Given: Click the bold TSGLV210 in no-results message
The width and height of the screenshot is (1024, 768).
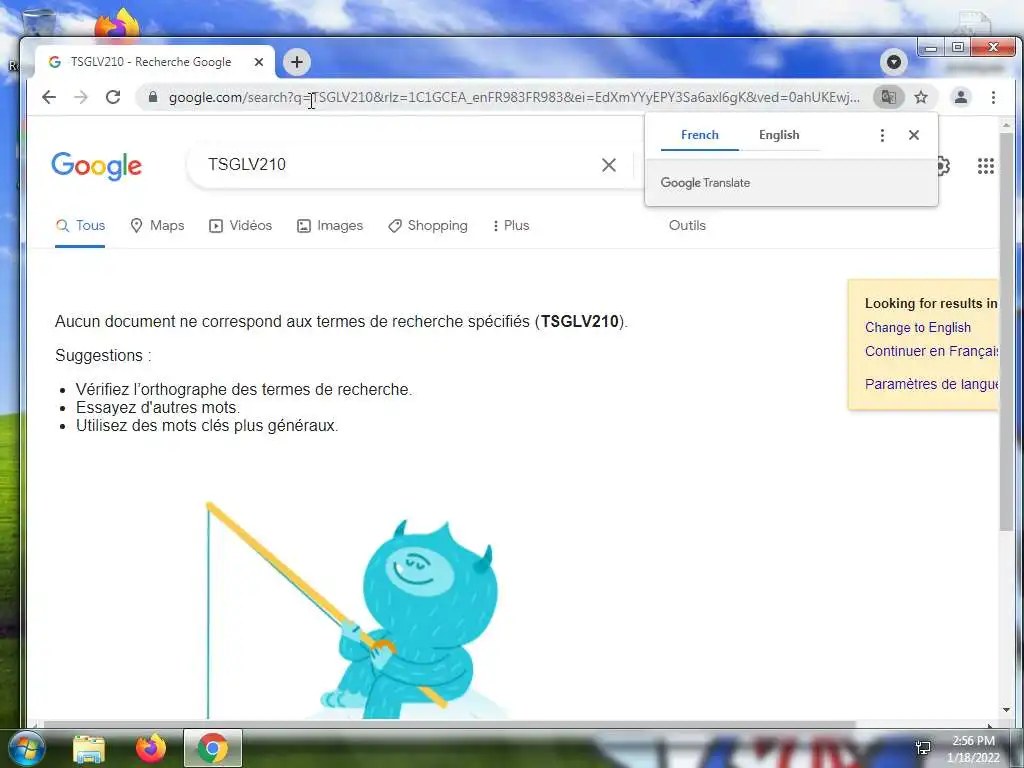Looking at the screenshot, I should [579, 321].
